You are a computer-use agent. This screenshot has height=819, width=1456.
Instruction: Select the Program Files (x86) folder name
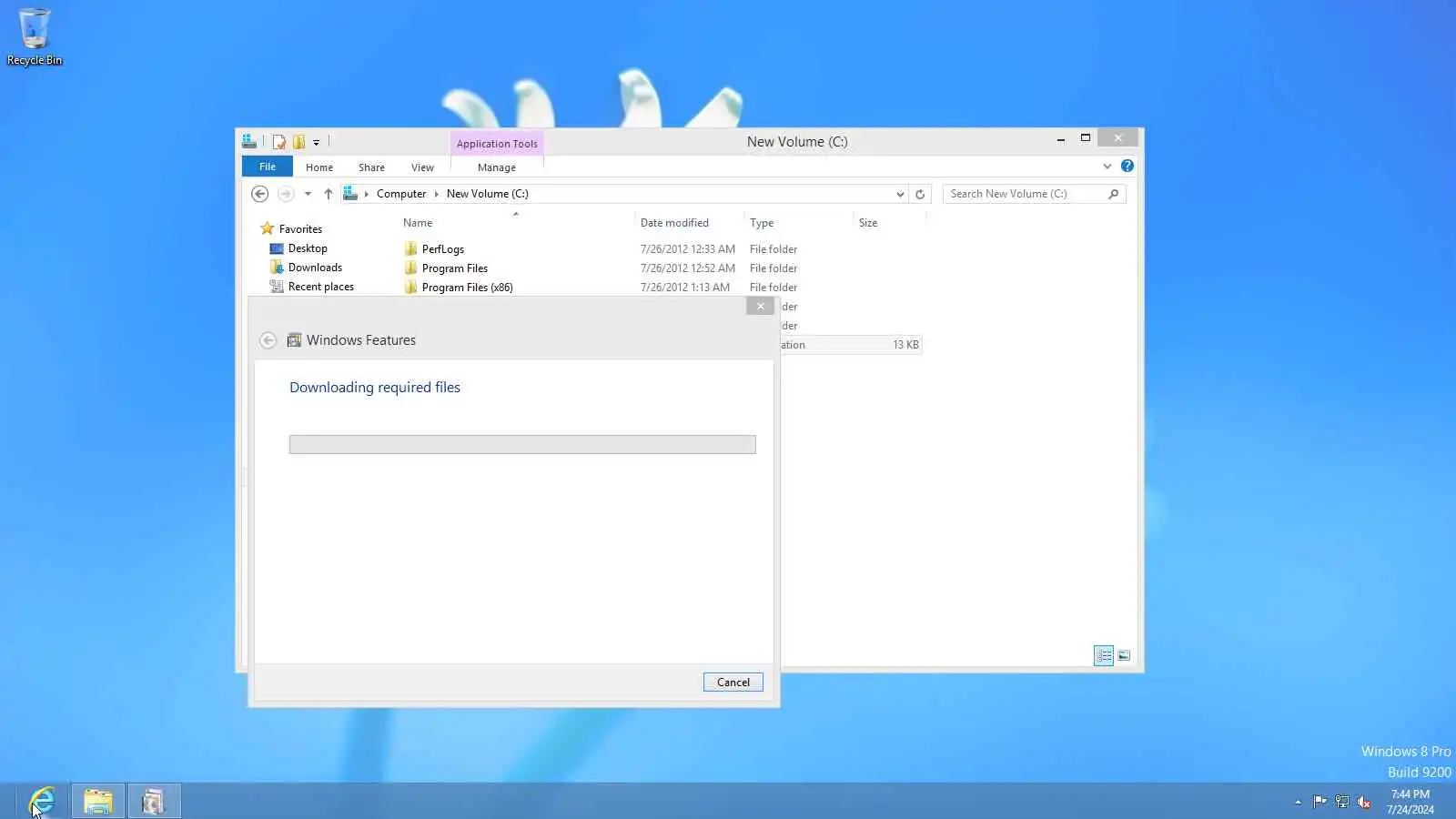pos(468,288)
